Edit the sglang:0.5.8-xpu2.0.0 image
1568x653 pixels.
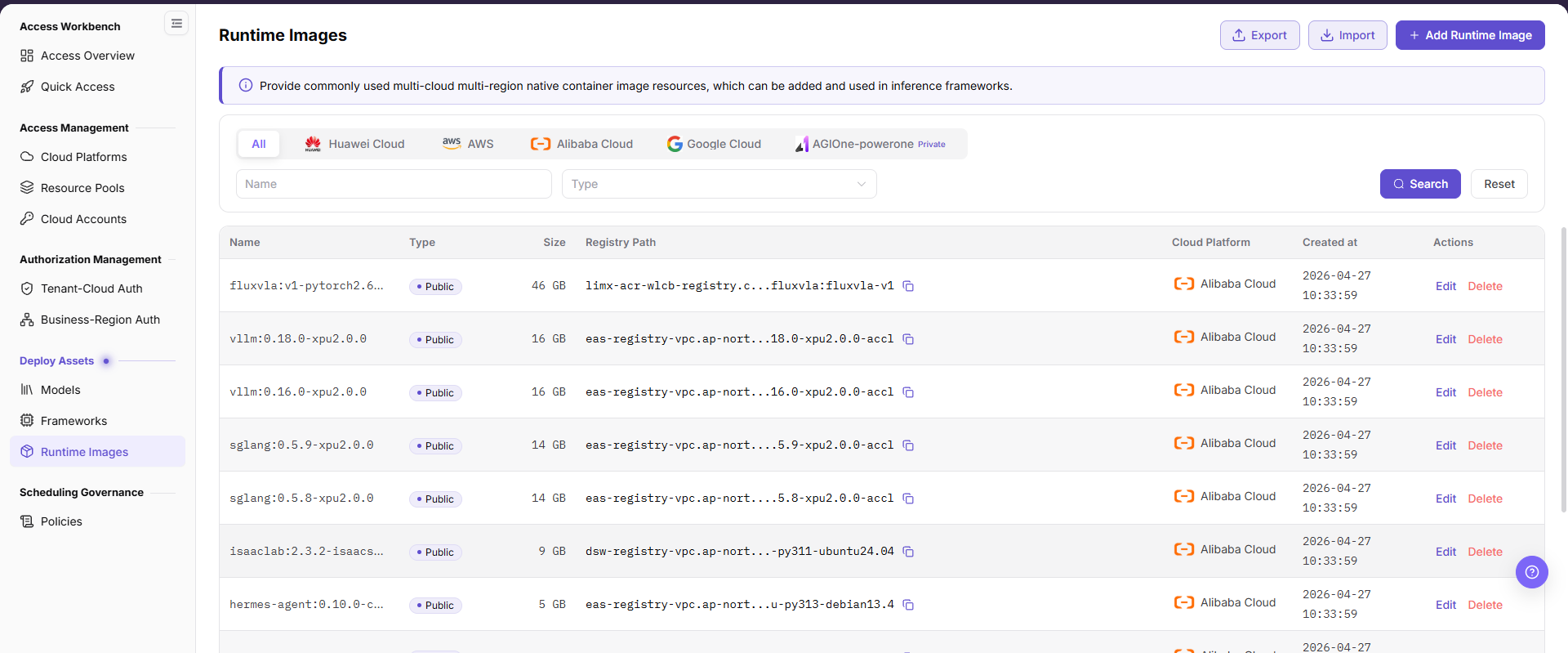point(1445,499)
